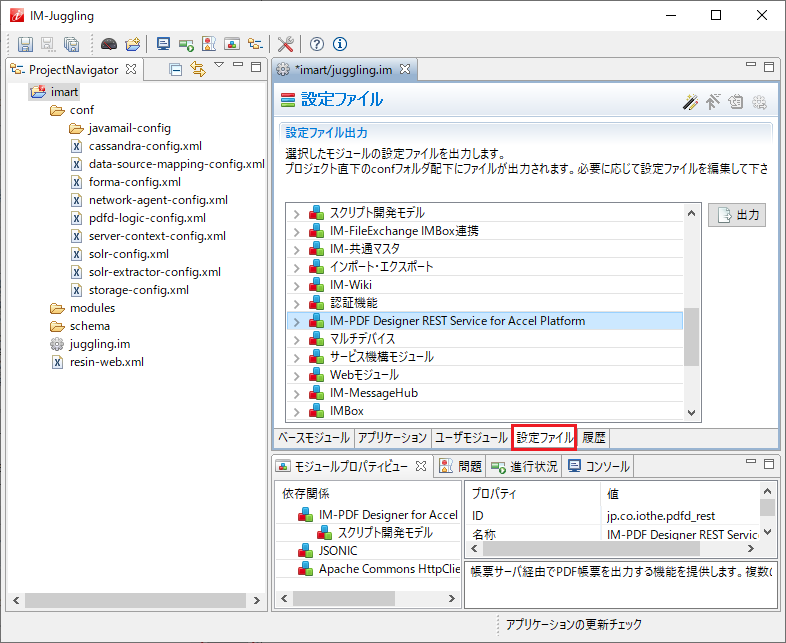Click the blue information about icon

[x=340, y=44]
